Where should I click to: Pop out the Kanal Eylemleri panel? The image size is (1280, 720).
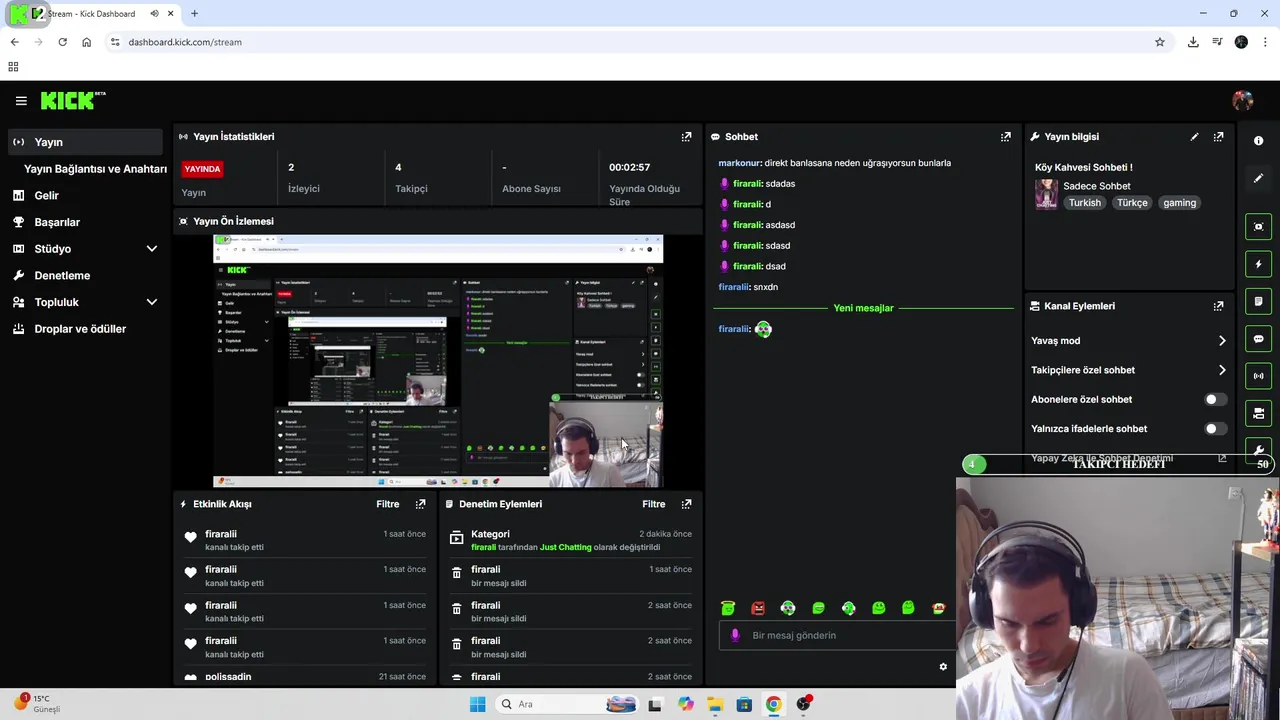point(1218,306)
